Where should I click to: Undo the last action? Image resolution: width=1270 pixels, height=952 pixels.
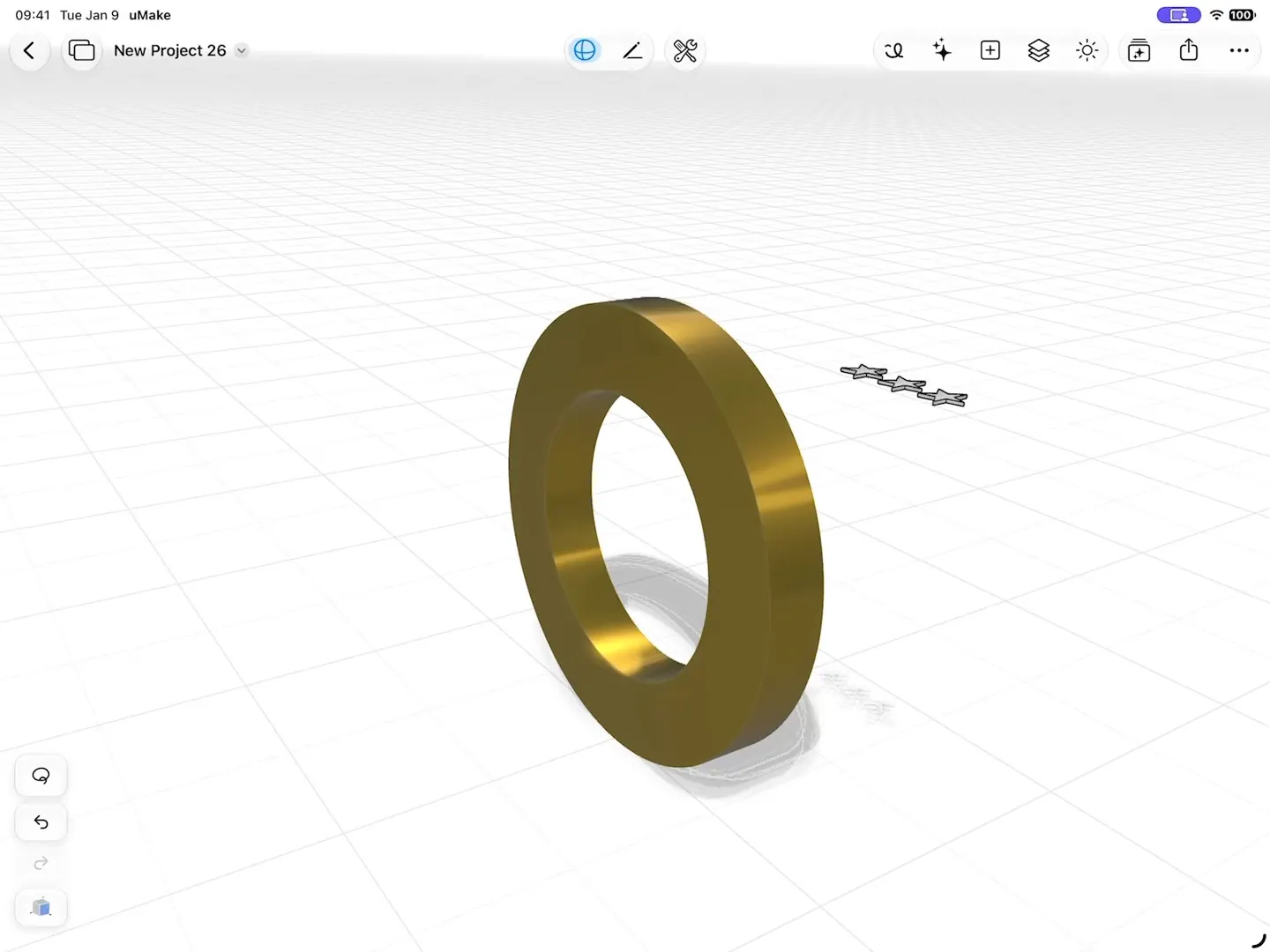41,822
